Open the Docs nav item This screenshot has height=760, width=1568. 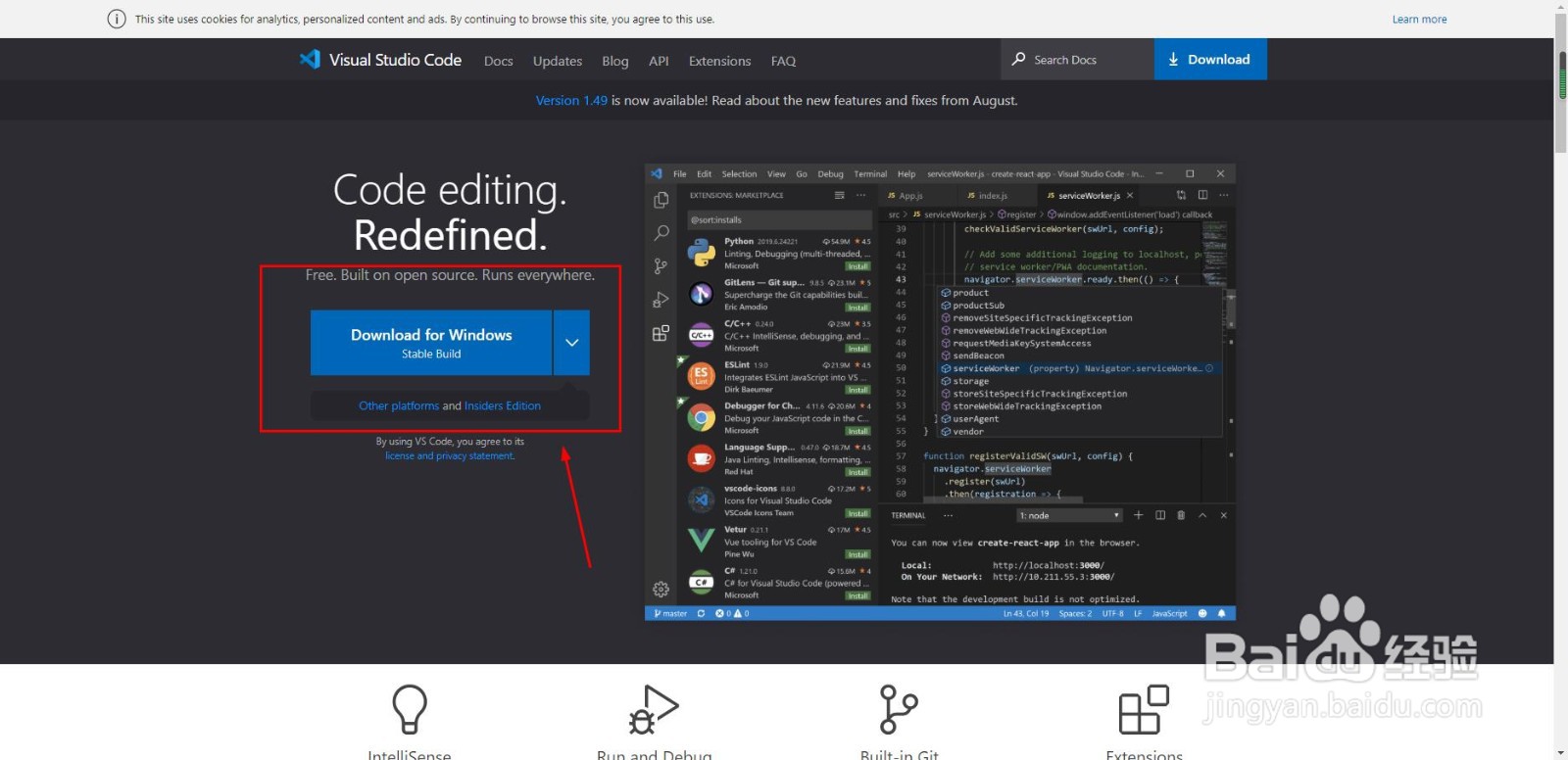498,61
